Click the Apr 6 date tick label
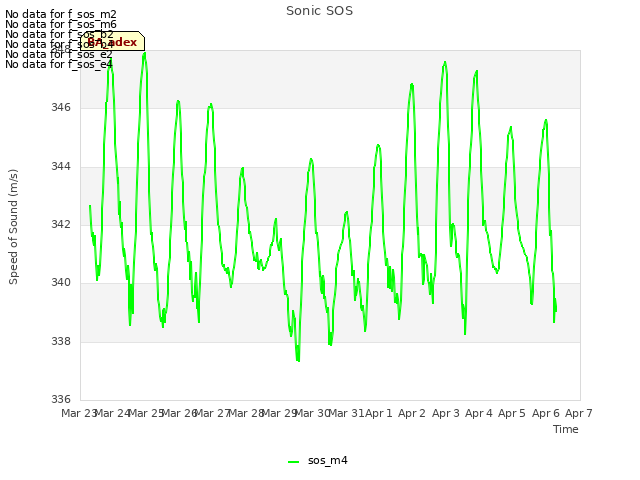The width and height of the screenshot is (640, 480). (x=546, y=413)
